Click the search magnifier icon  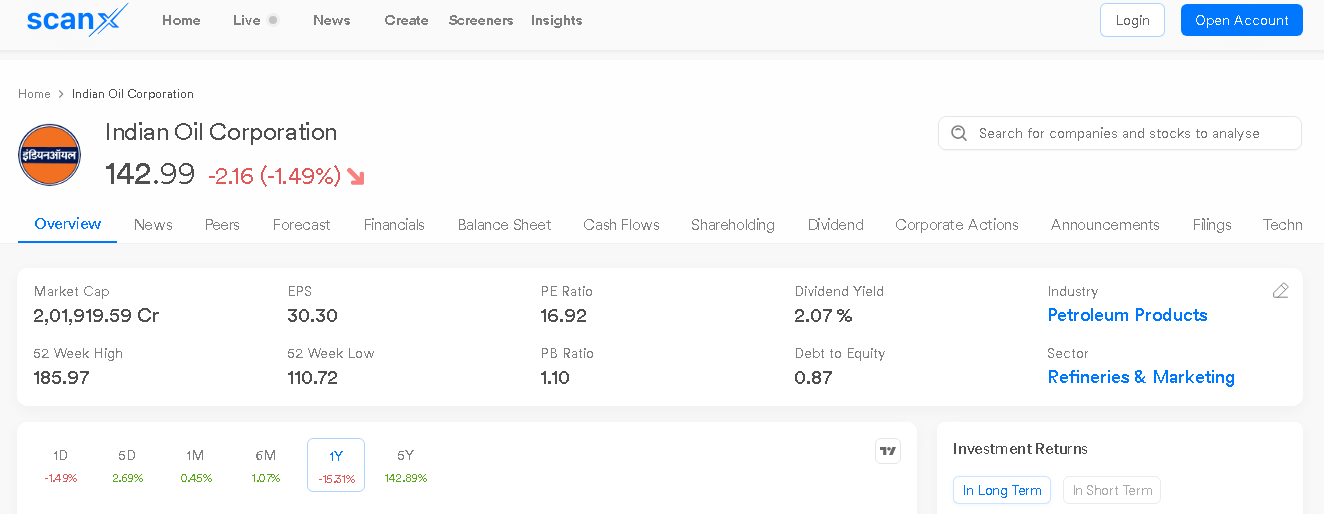[x=959, y=133]
